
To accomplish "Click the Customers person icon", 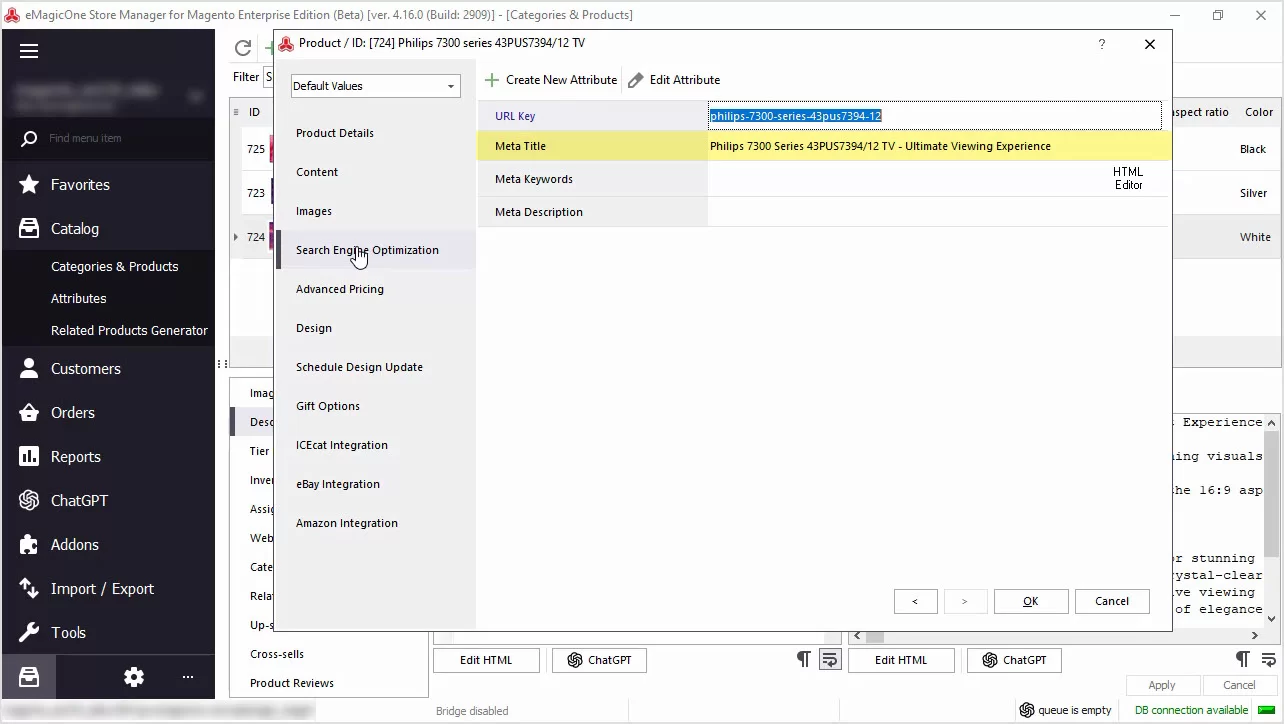I will click(29, 368).
